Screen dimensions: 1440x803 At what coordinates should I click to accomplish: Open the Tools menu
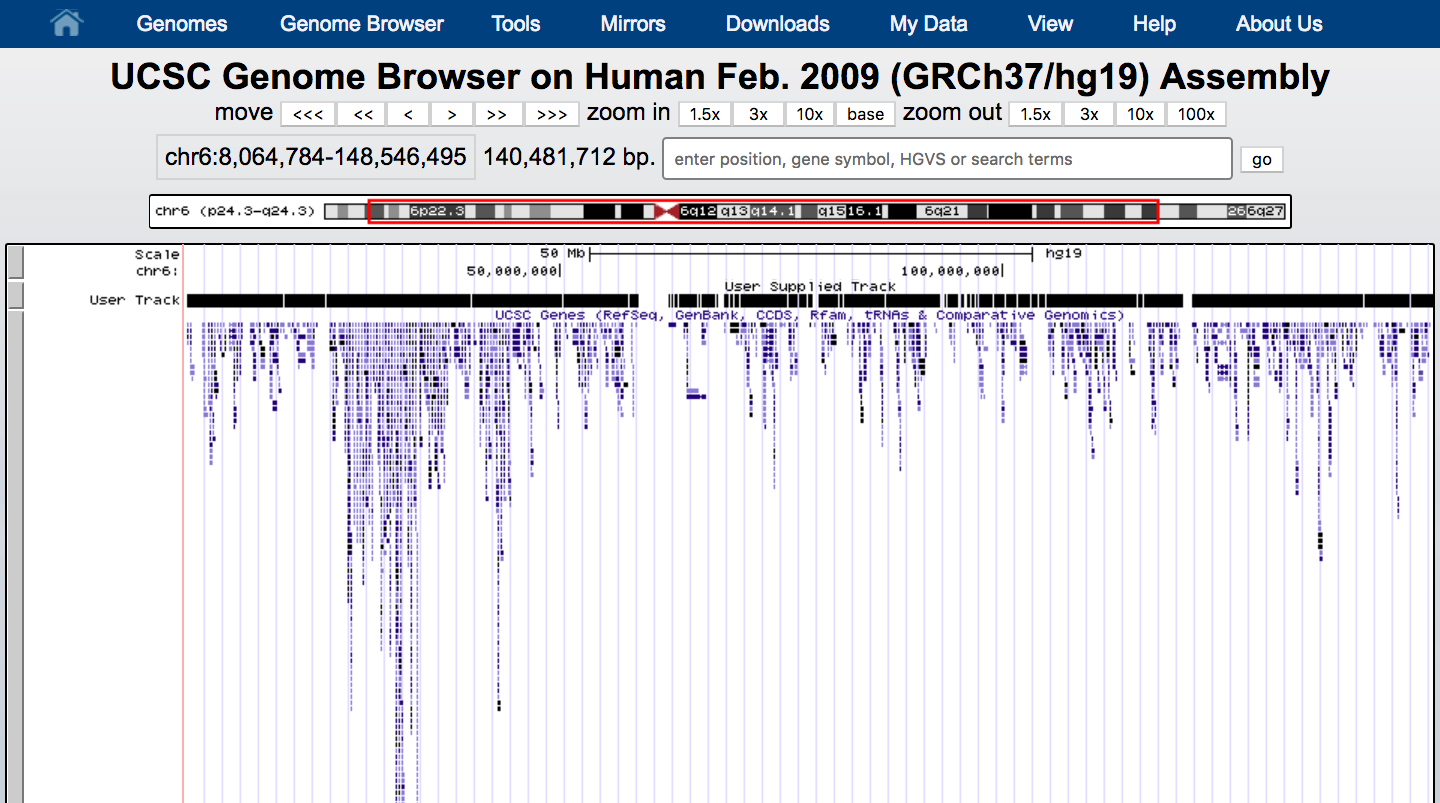516,24
